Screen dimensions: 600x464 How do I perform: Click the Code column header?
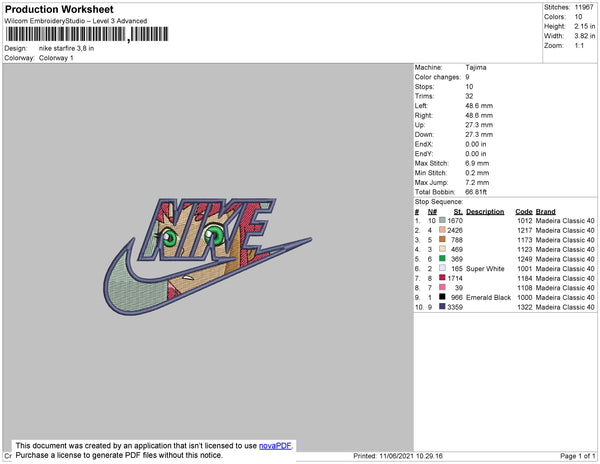point(523,212)
